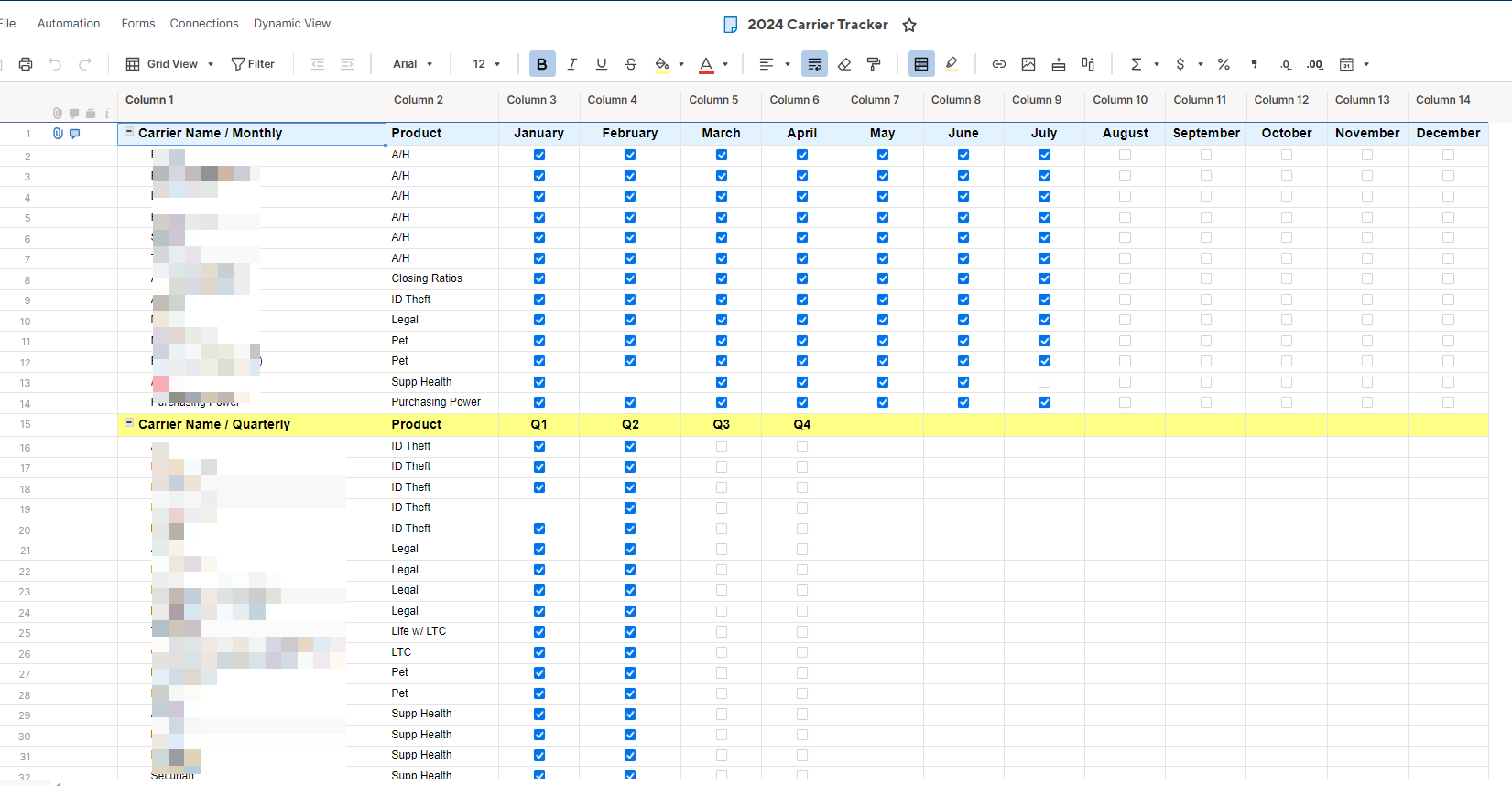This screenshot has width=1512, height=786.
Task: Click the 2024 Carrier Tracker title
Action: pyautogui.click(x=818, y=25)
